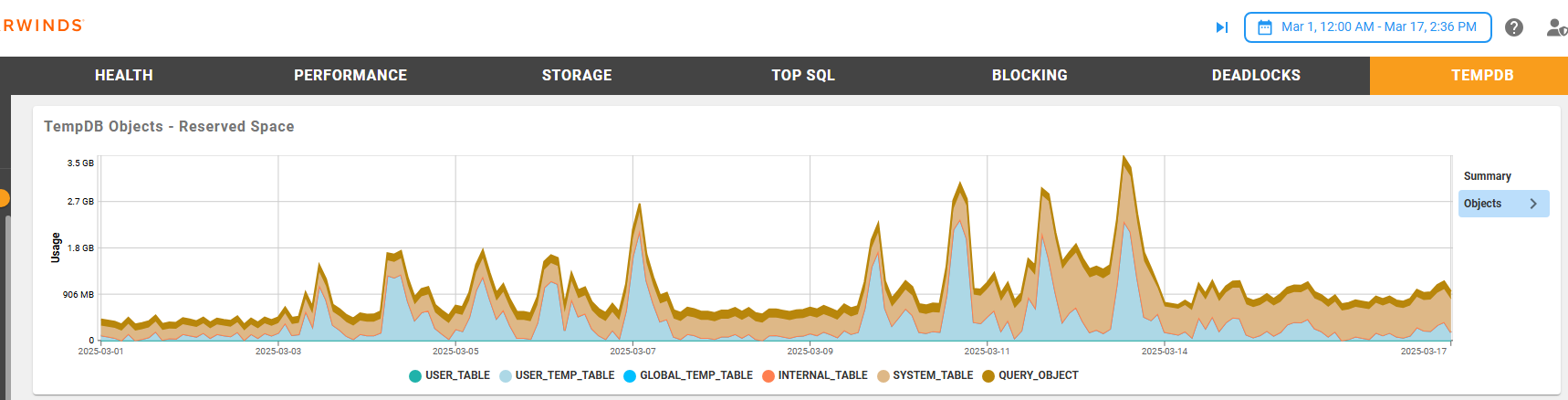Image resolution: width=1568 pixels, height=400 pixels.
Task: Click the 2025-03-17 axis date label
Action: 1424,352
